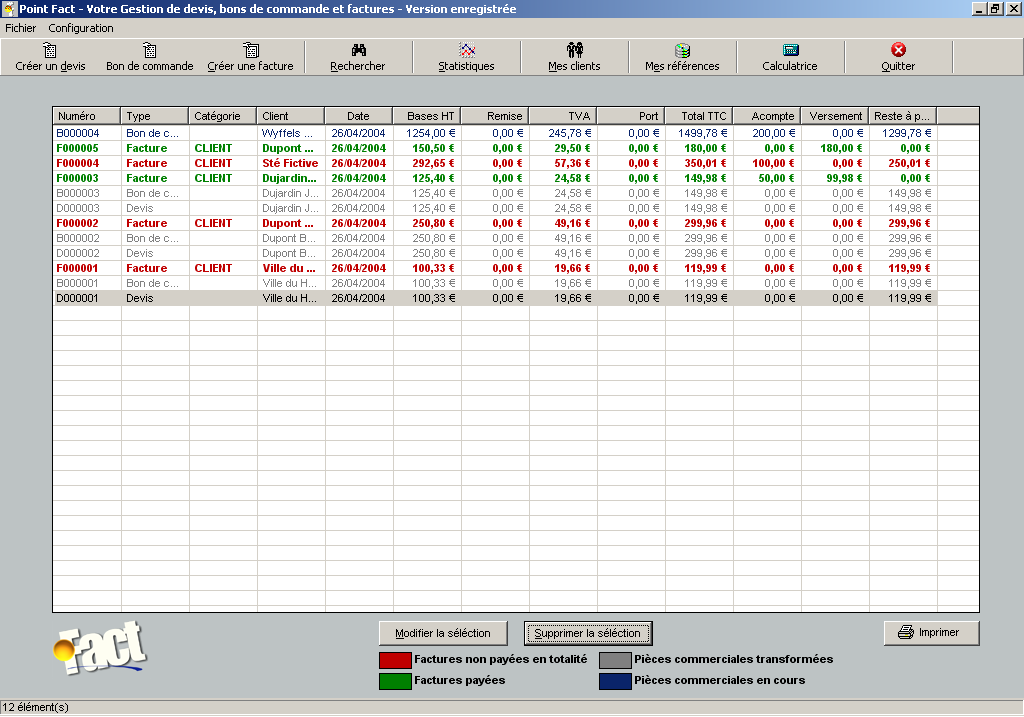Select invoice row F000003
This screenshot has width=1024, height=717.
(x=495, y=178)
